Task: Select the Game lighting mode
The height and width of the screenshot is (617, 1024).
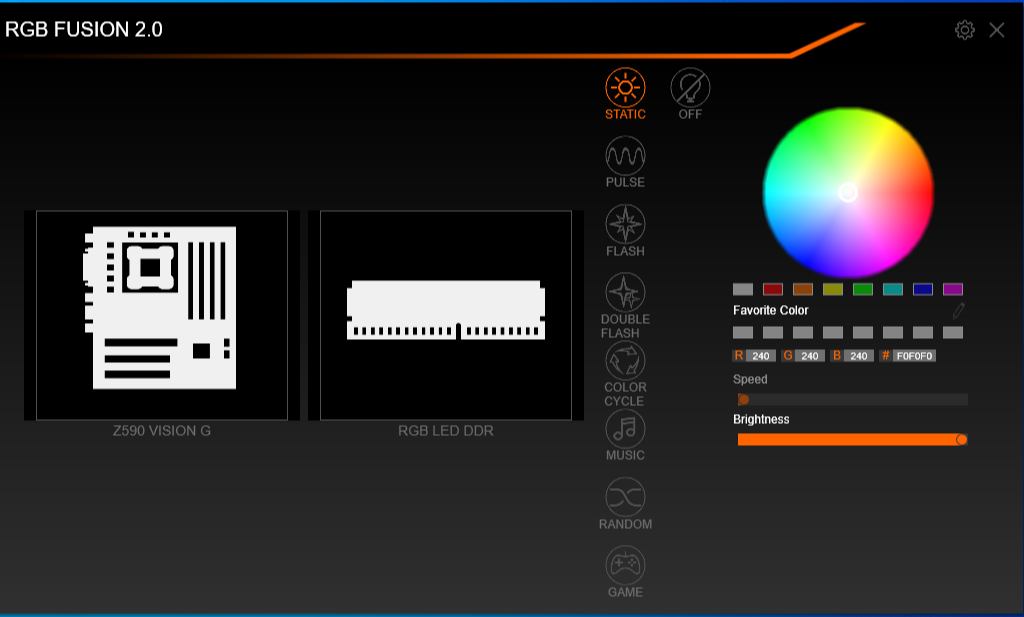Action: (625, 565)
